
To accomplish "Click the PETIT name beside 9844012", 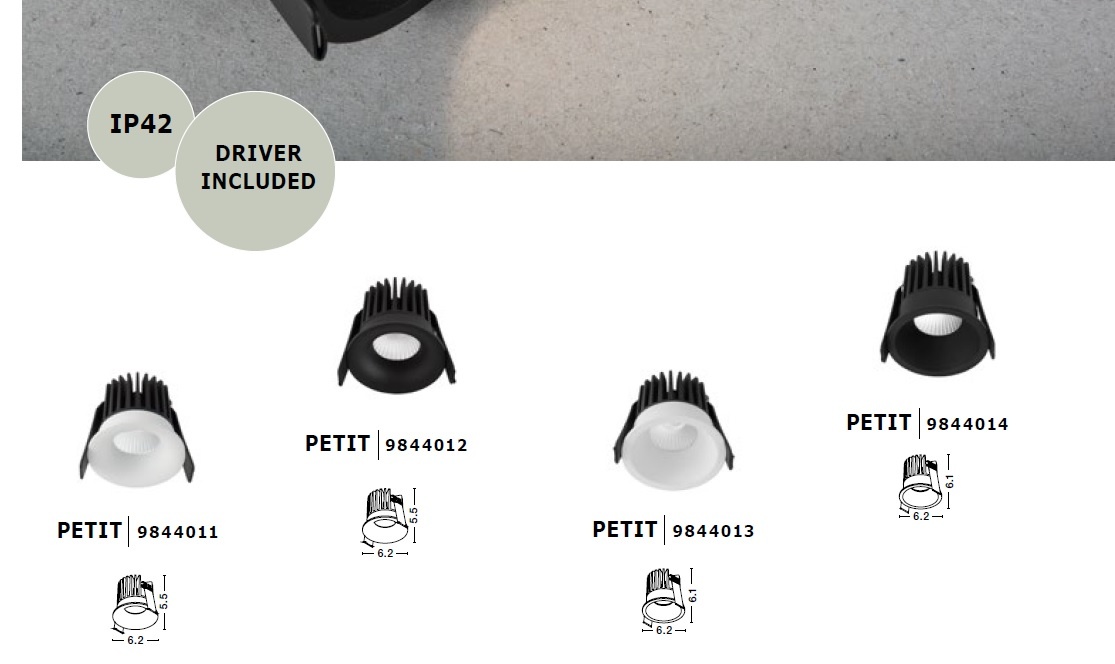I will tap(338, 444).
